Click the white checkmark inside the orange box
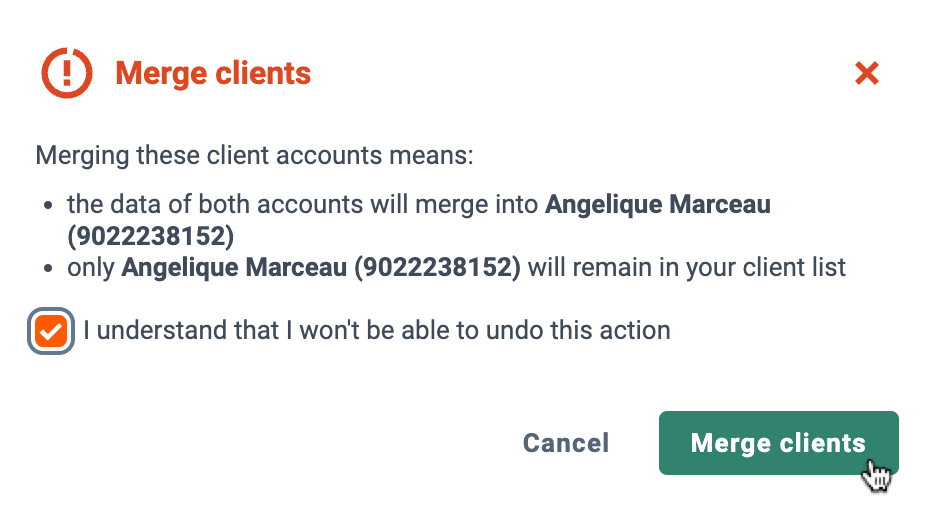The width and height of the screenshot is (938, 513). (x=51, y=331)
